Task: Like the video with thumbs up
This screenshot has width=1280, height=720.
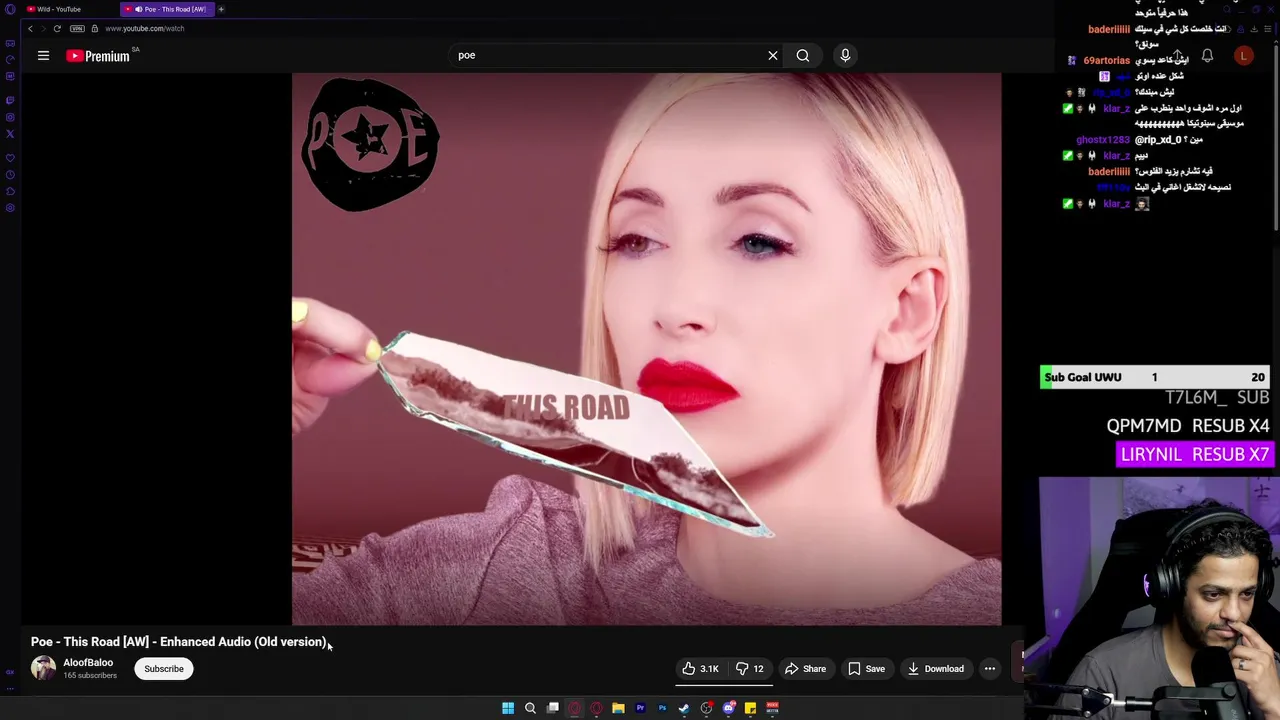Action: (x=700, y=669)
